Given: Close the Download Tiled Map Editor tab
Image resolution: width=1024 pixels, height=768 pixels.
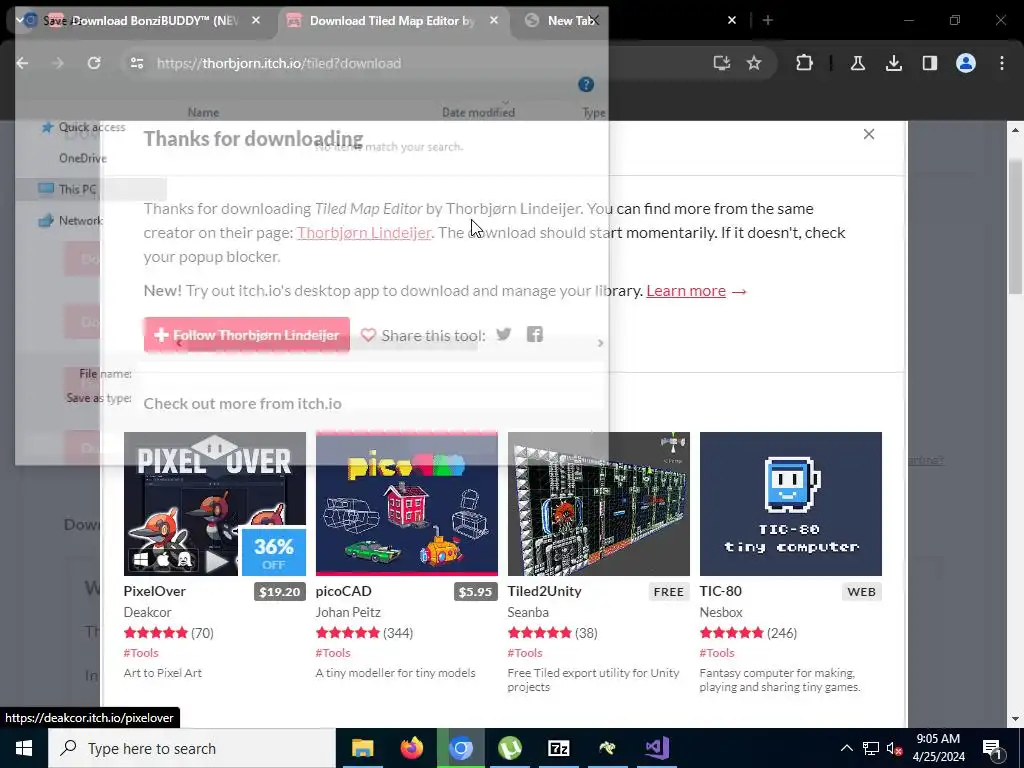Looking at the screenshot, I should coord(494,20).
